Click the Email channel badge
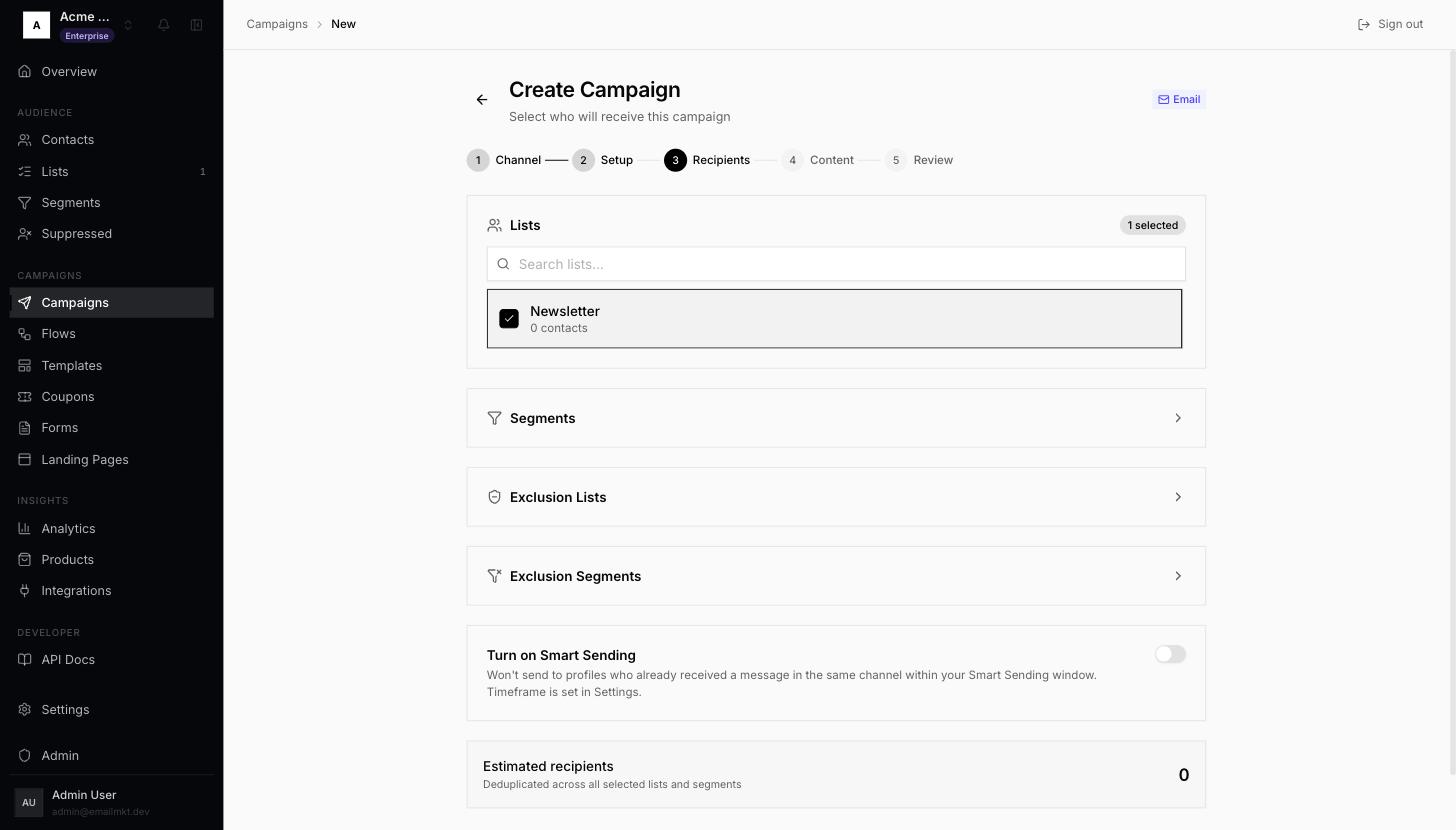 (1179, 99)
